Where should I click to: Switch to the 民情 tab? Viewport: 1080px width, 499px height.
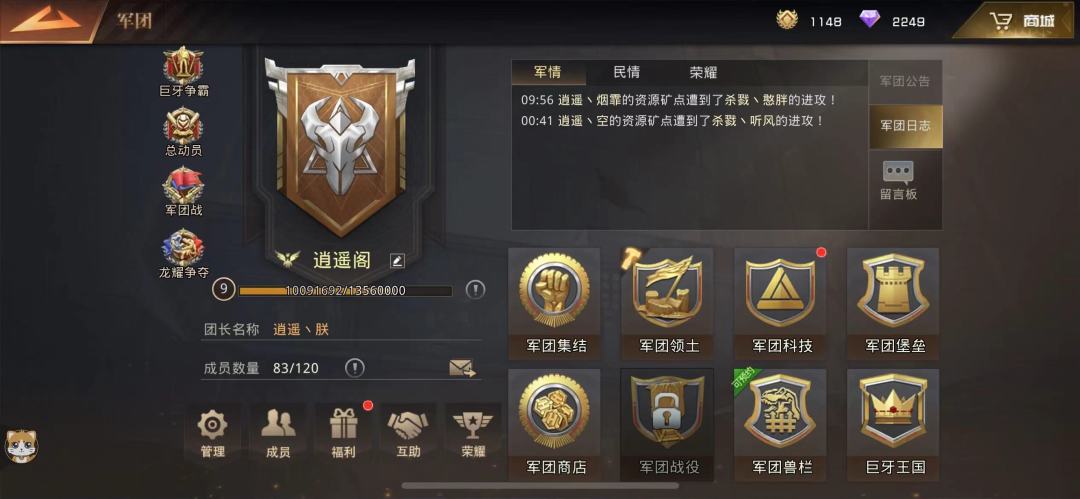(x=626, y=72)
